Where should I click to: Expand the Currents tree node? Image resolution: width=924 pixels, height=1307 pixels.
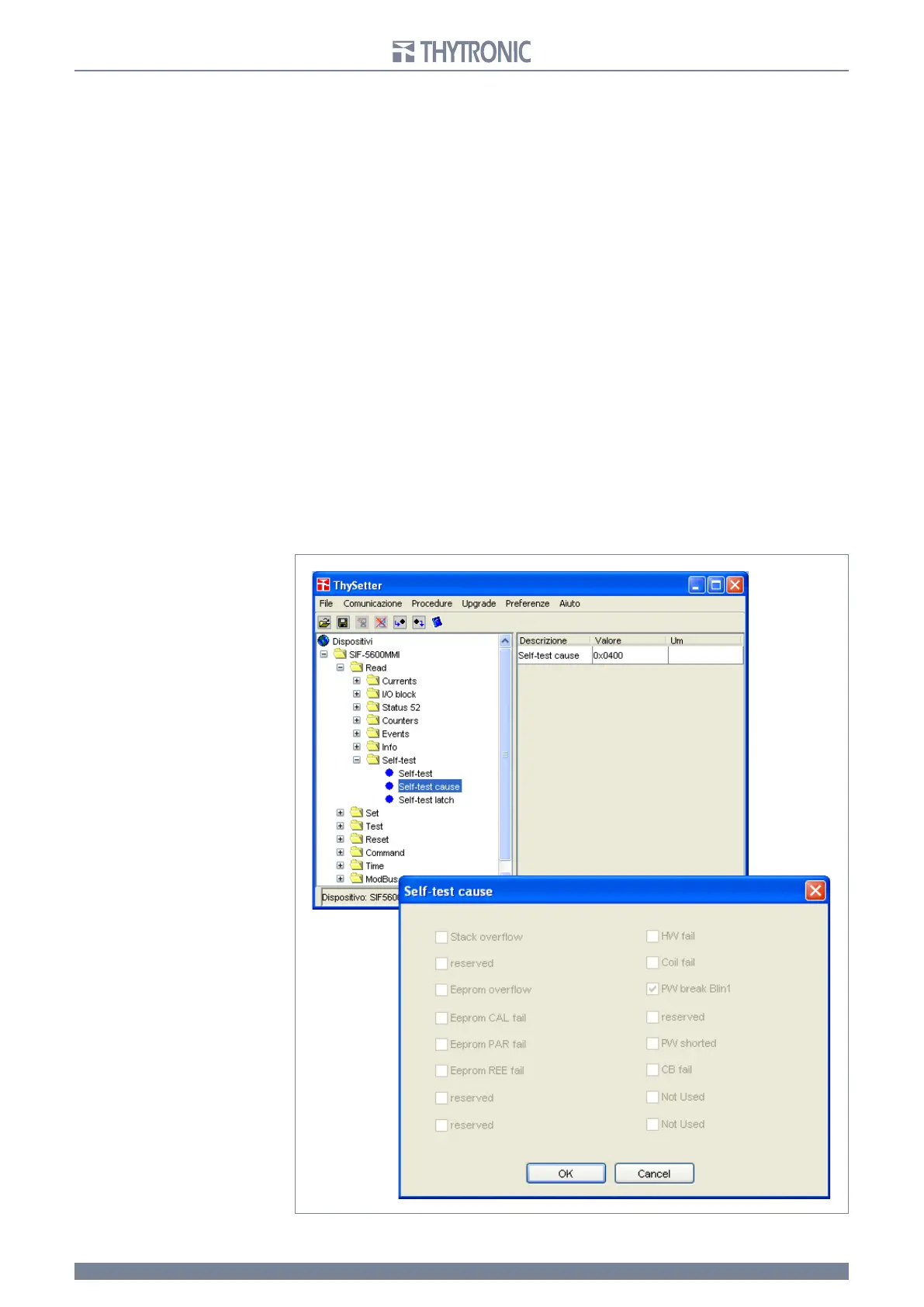357,681
